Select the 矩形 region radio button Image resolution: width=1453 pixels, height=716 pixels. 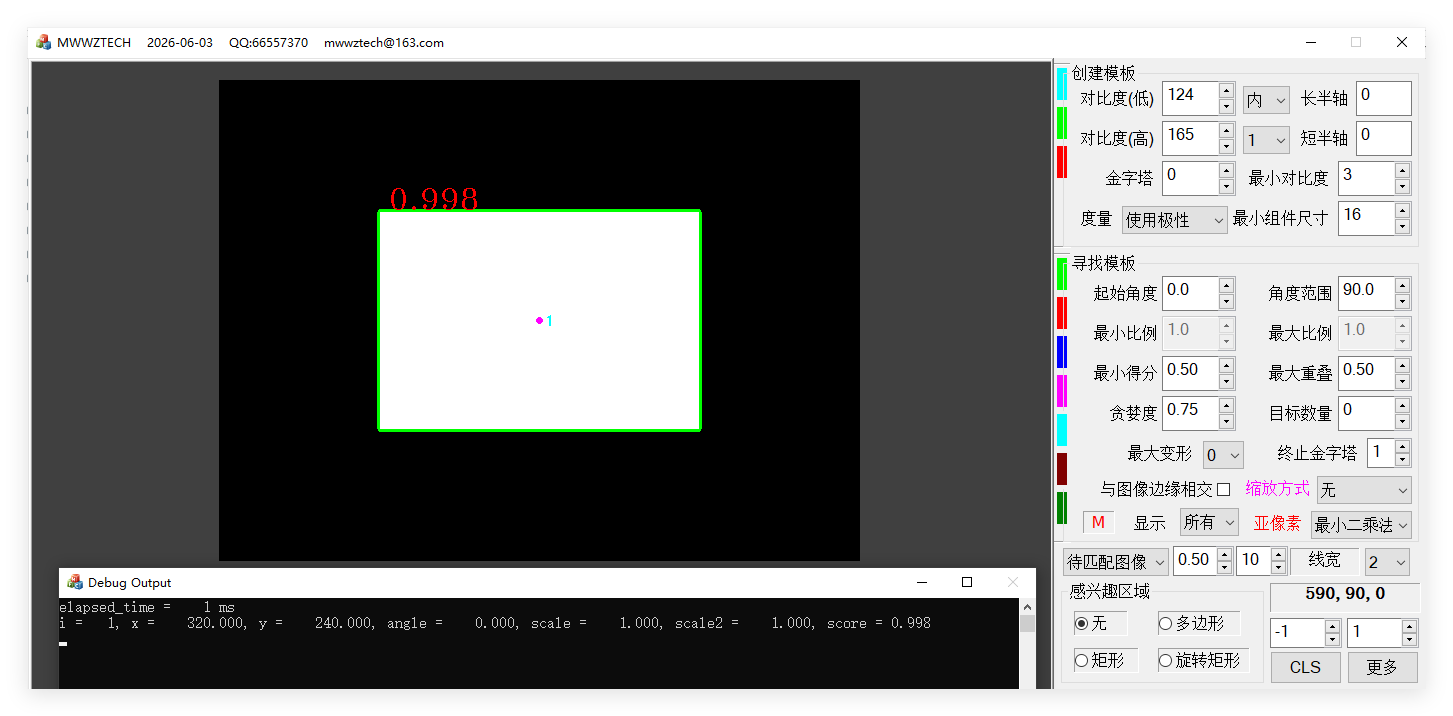click(1081, 660)
